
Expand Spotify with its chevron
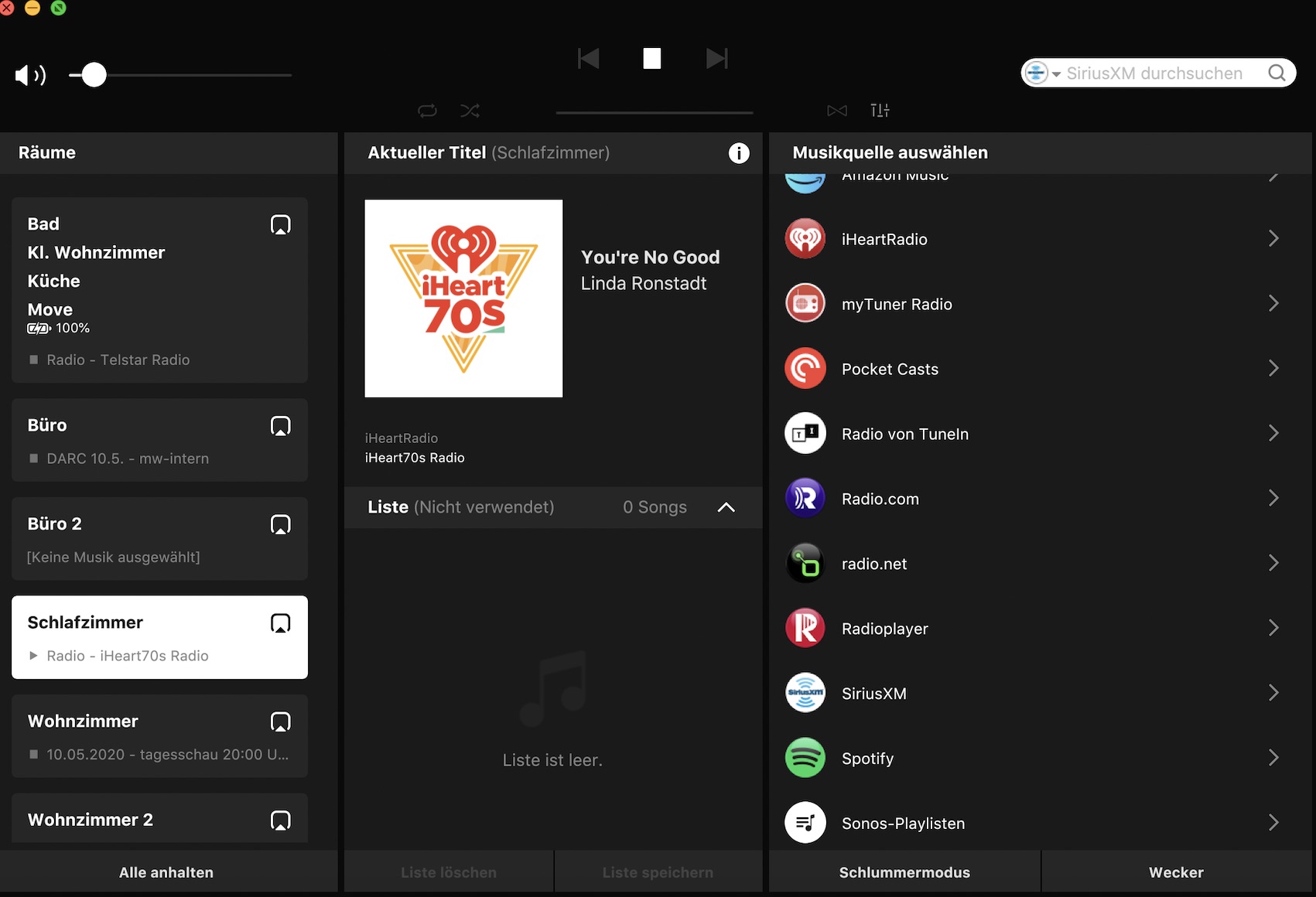1273,759
